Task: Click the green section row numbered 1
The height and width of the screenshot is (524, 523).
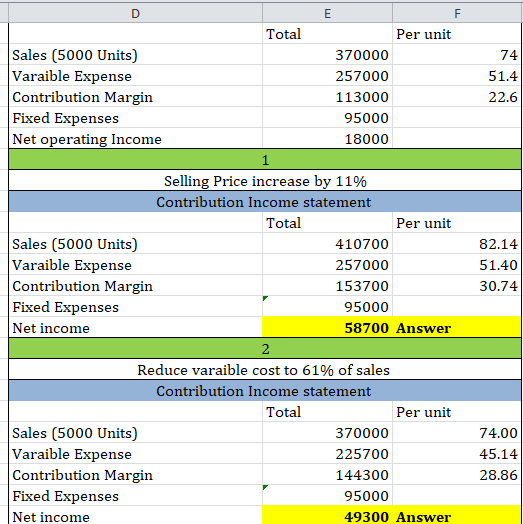Action: coord(265,160)
